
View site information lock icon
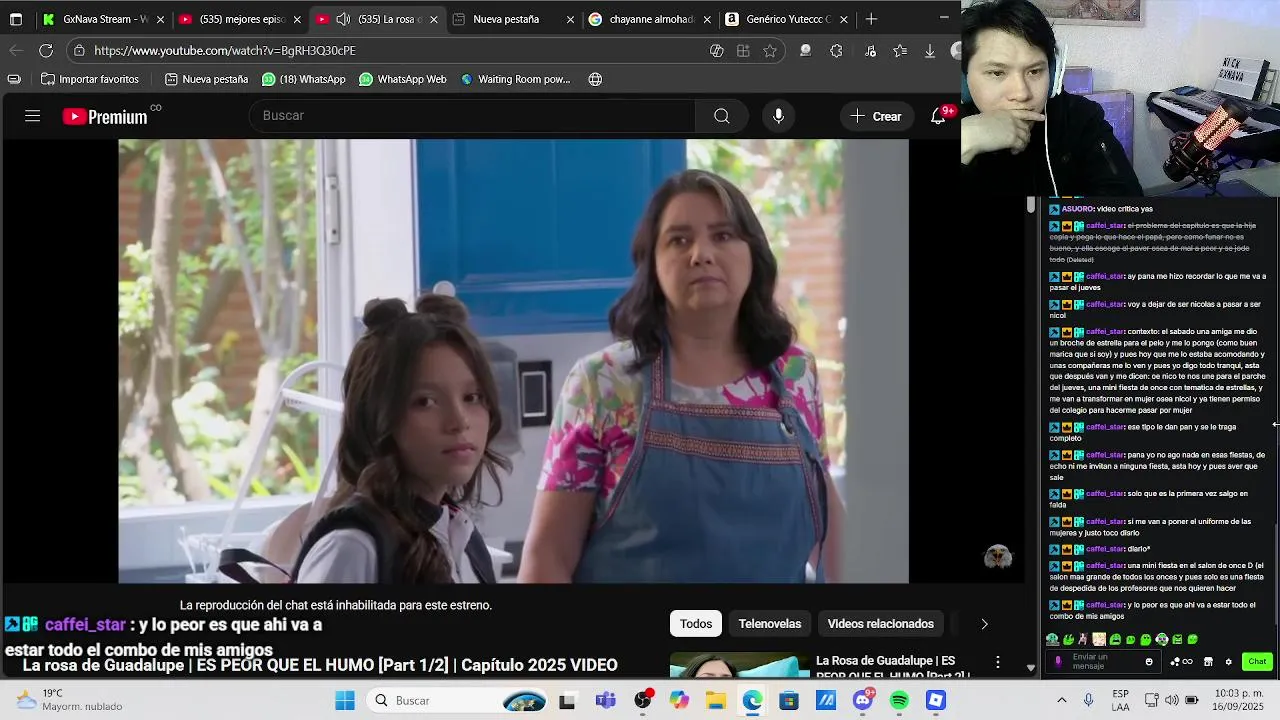78,50
